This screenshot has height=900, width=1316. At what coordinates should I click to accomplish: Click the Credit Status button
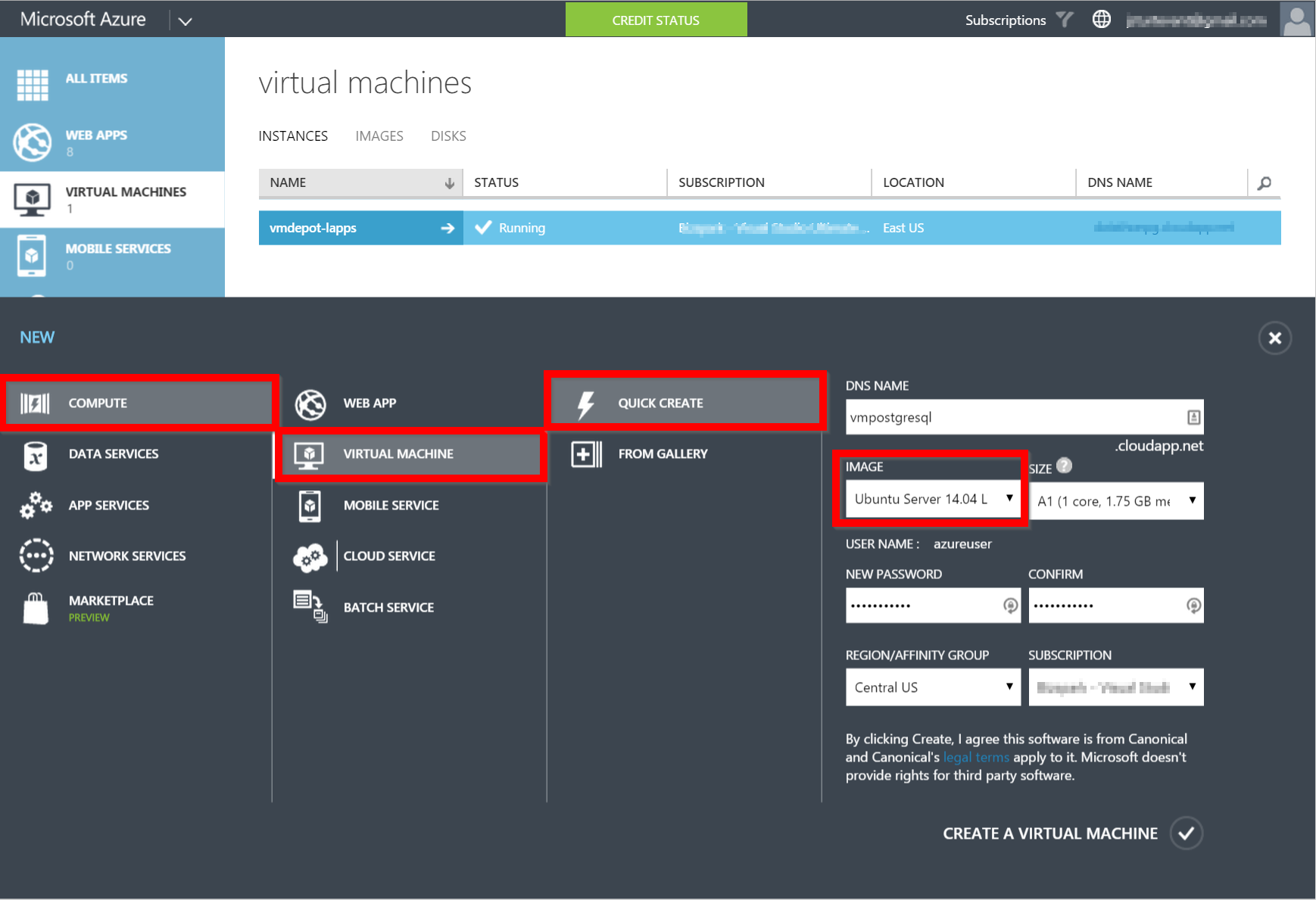tap(656, 20)
